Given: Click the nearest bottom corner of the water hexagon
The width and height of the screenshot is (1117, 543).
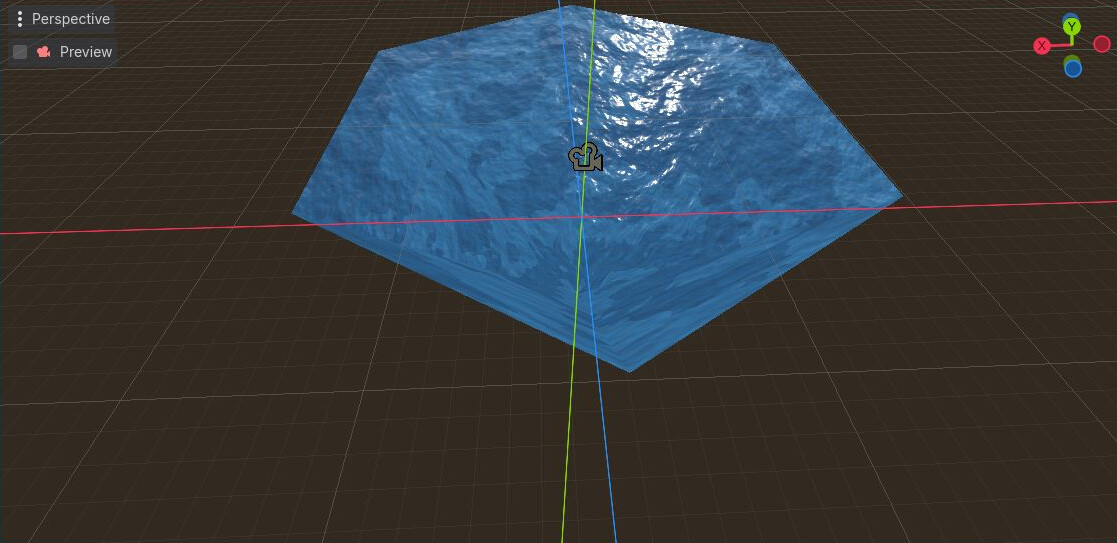Looking at the screenshot, I should [x=629, y=369].
